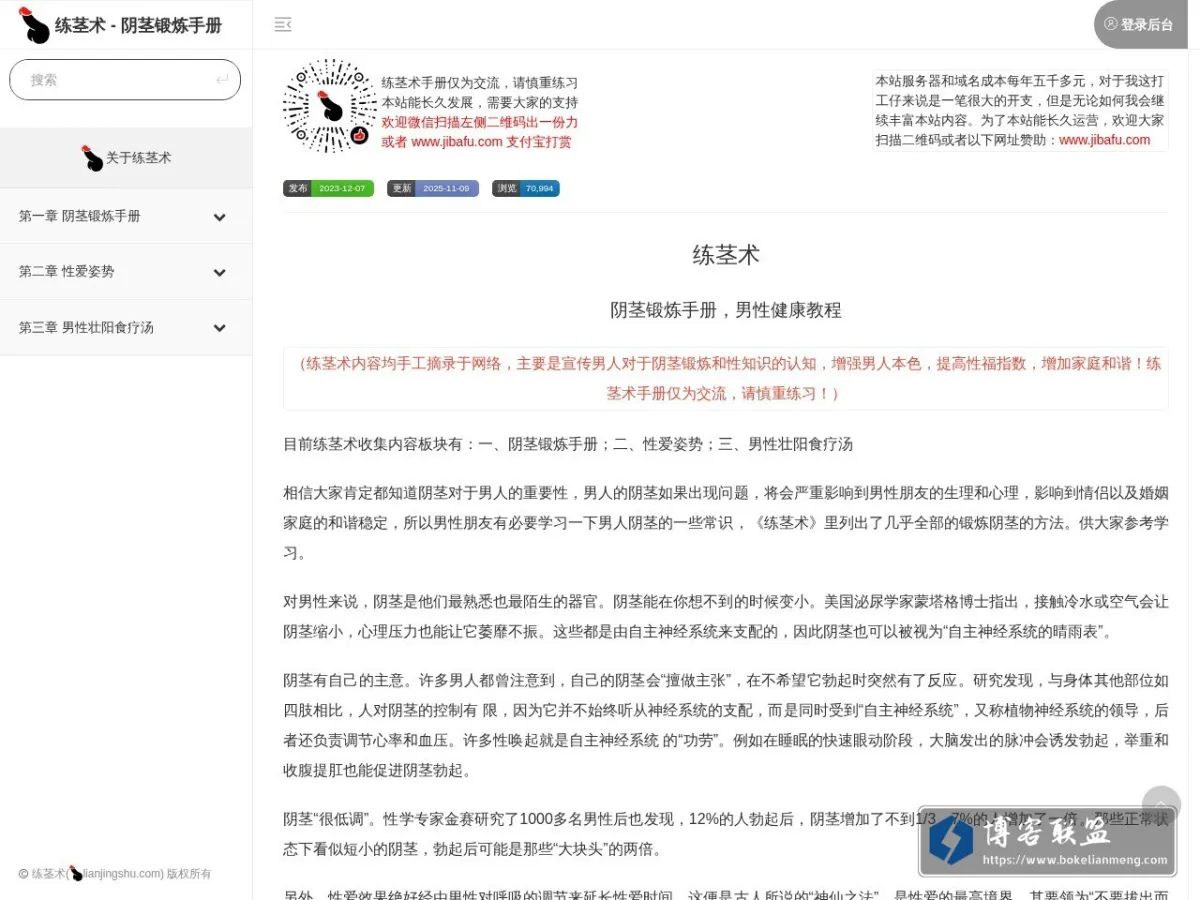Click the 阴茎锻炼手册，男性健康教程 subtitle
The image size is (1200, 900).
tap(726, 310)
